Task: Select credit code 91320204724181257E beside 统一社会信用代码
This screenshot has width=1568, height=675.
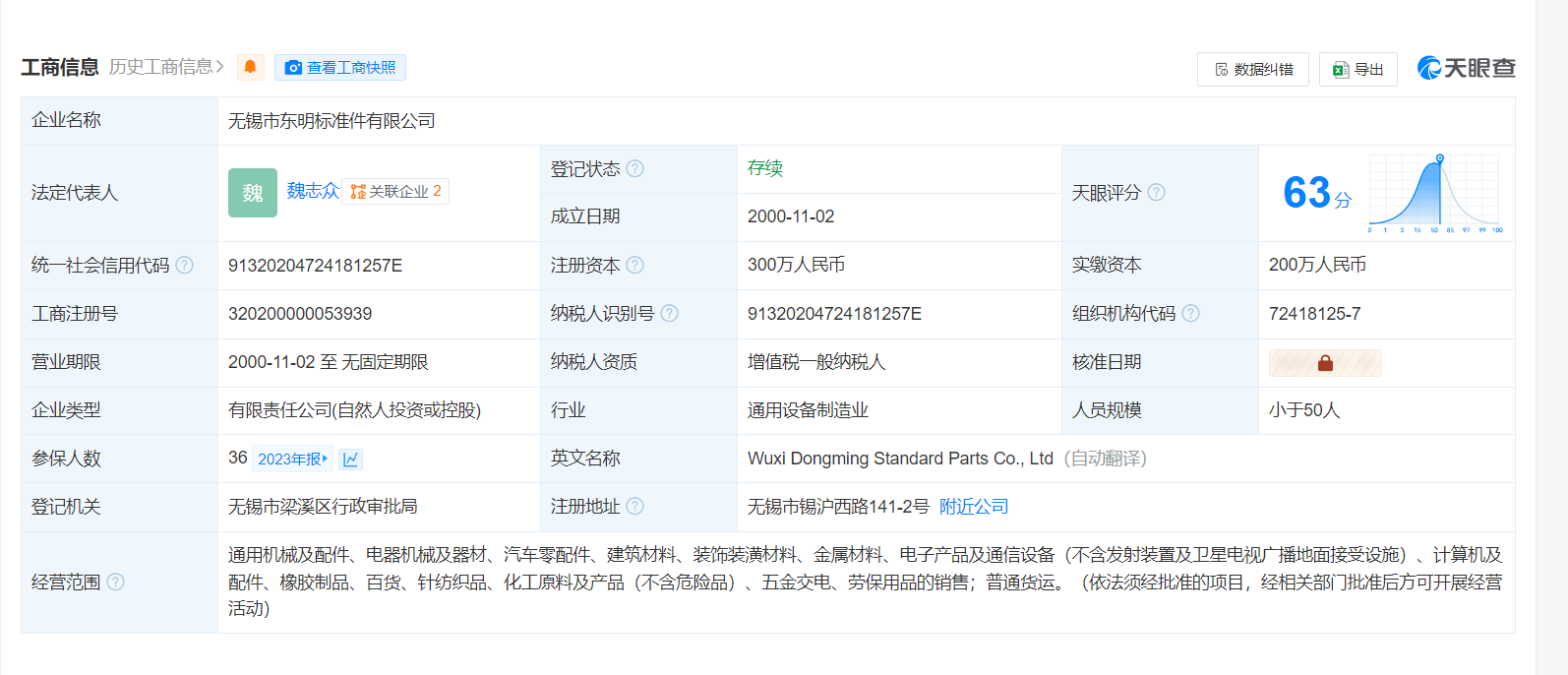Action: coord(315,266)
